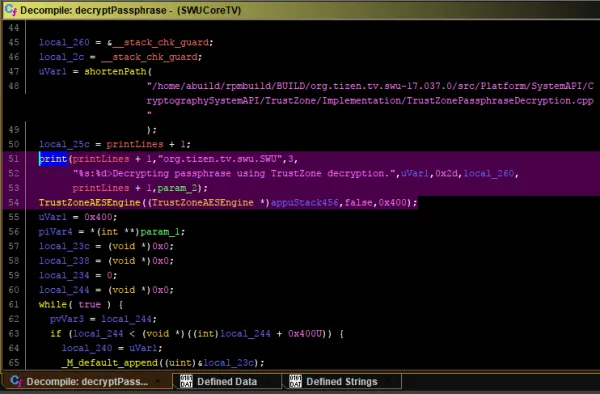Click param_1 on line 56
Viewport: 600px width, 394px height.
point(160,232)
